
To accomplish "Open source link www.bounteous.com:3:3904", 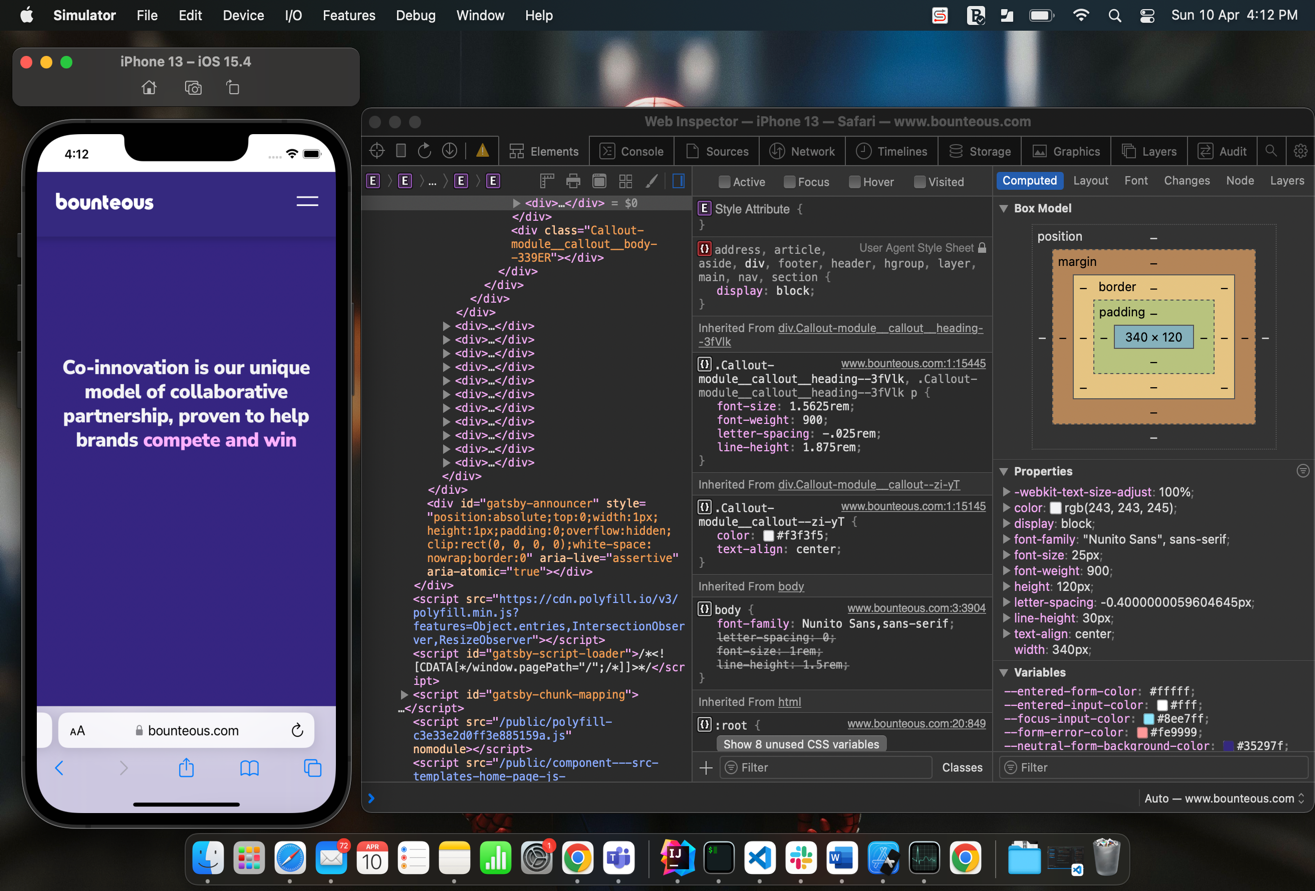I will click(x=916, y=608).
